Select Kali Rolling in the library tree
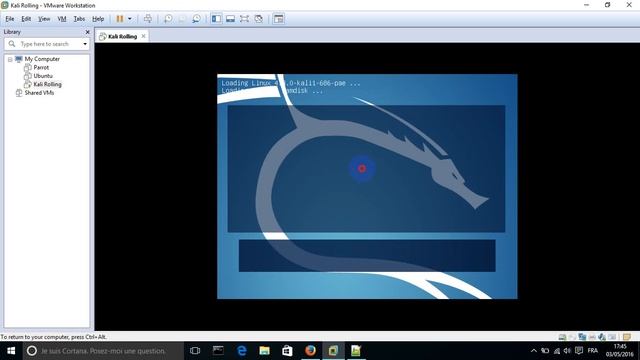Viewport: 640px width, 360px height. click(47, 84)
